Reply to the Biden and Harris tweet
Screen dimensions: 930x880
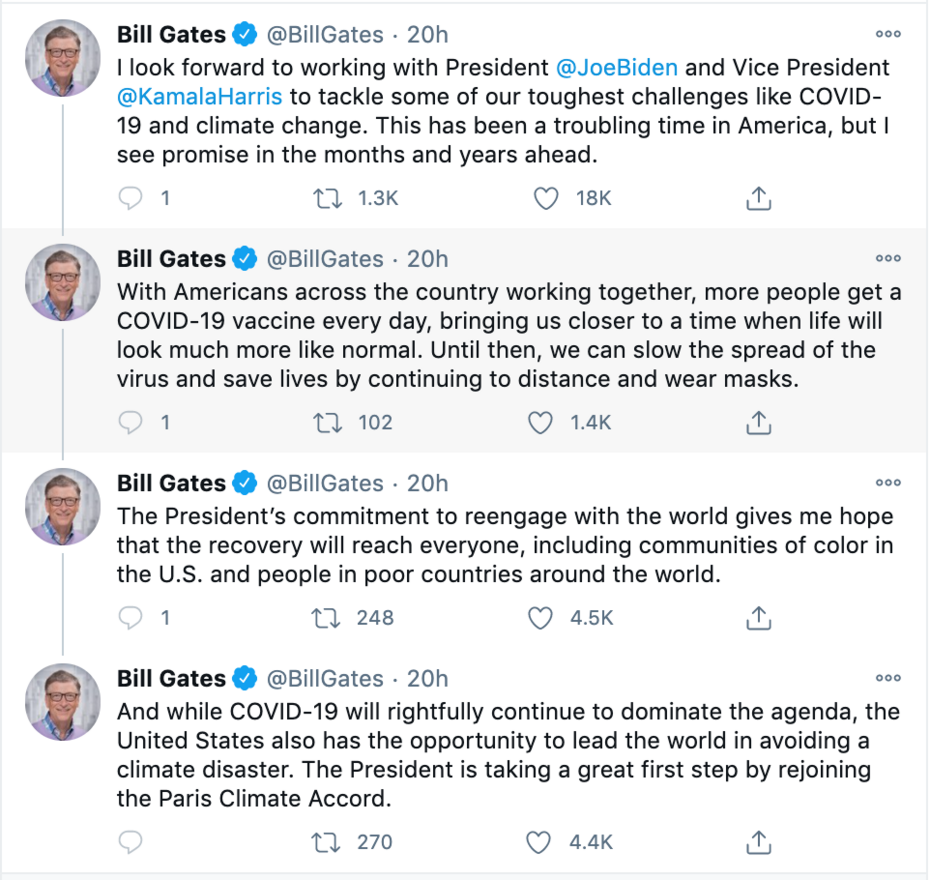click(x=131, y=199)
